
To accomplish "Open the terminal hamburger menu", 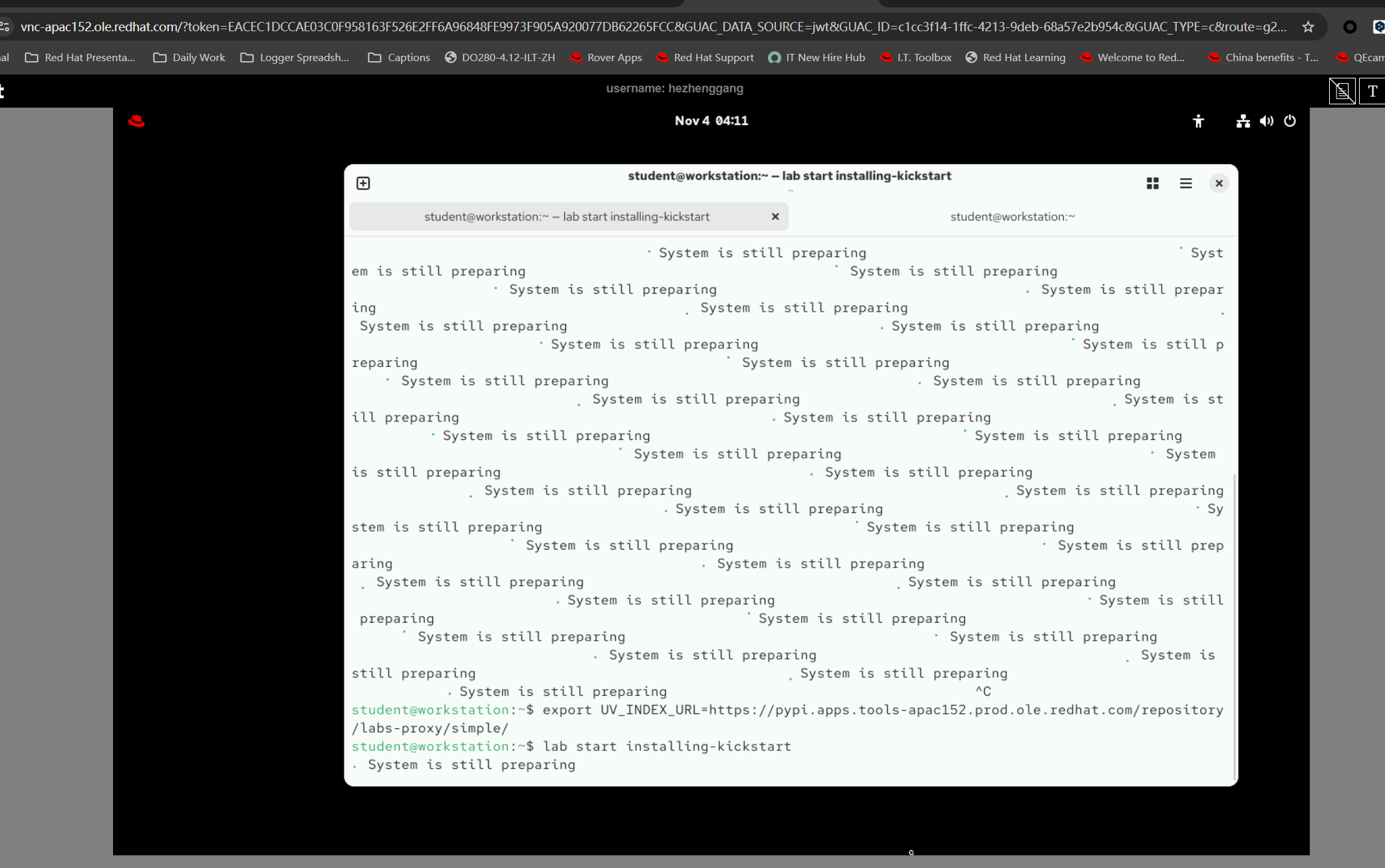I will [1186, 183].
